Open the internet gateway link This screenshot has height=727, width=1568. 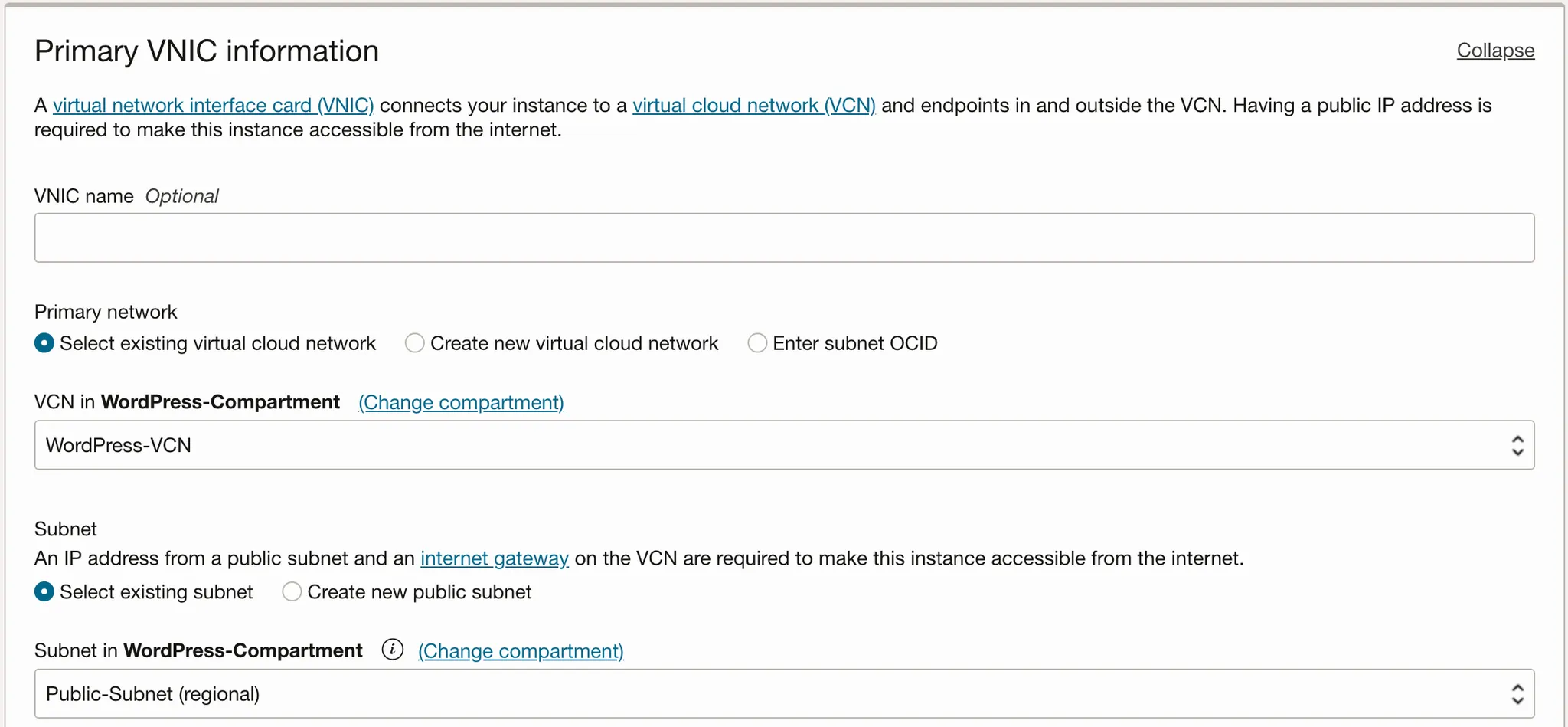[494, 558]
